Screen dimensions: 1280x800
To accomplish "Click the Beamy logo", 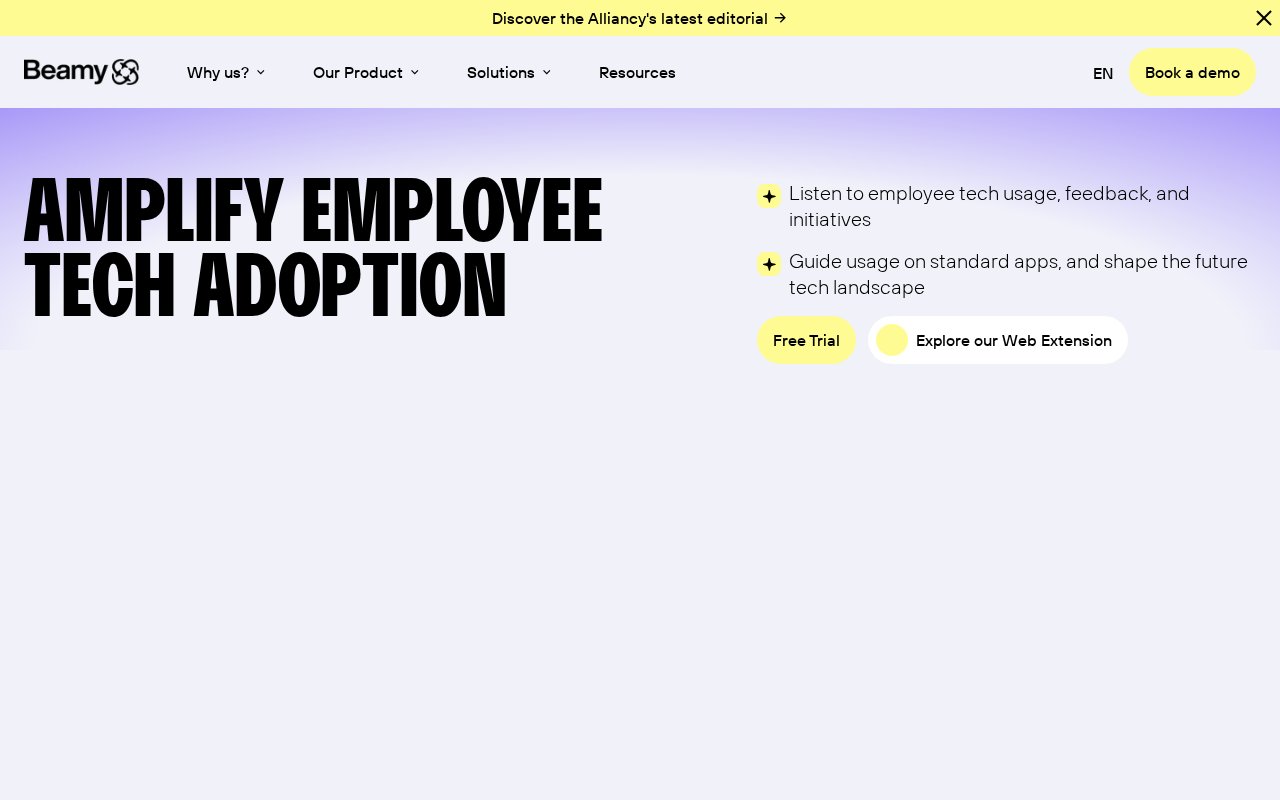I will pyautogui.click(x=81, y=72).
